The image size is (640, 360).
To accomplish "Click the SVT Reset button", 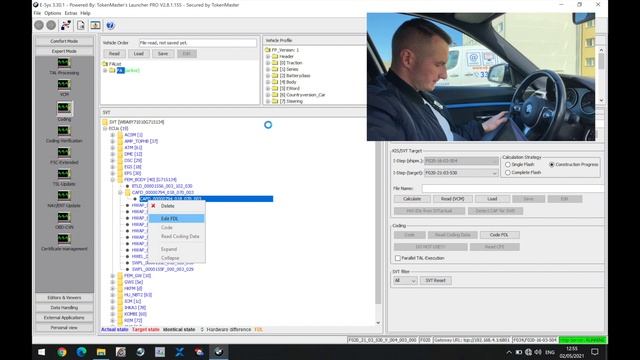I will point(436,280).
